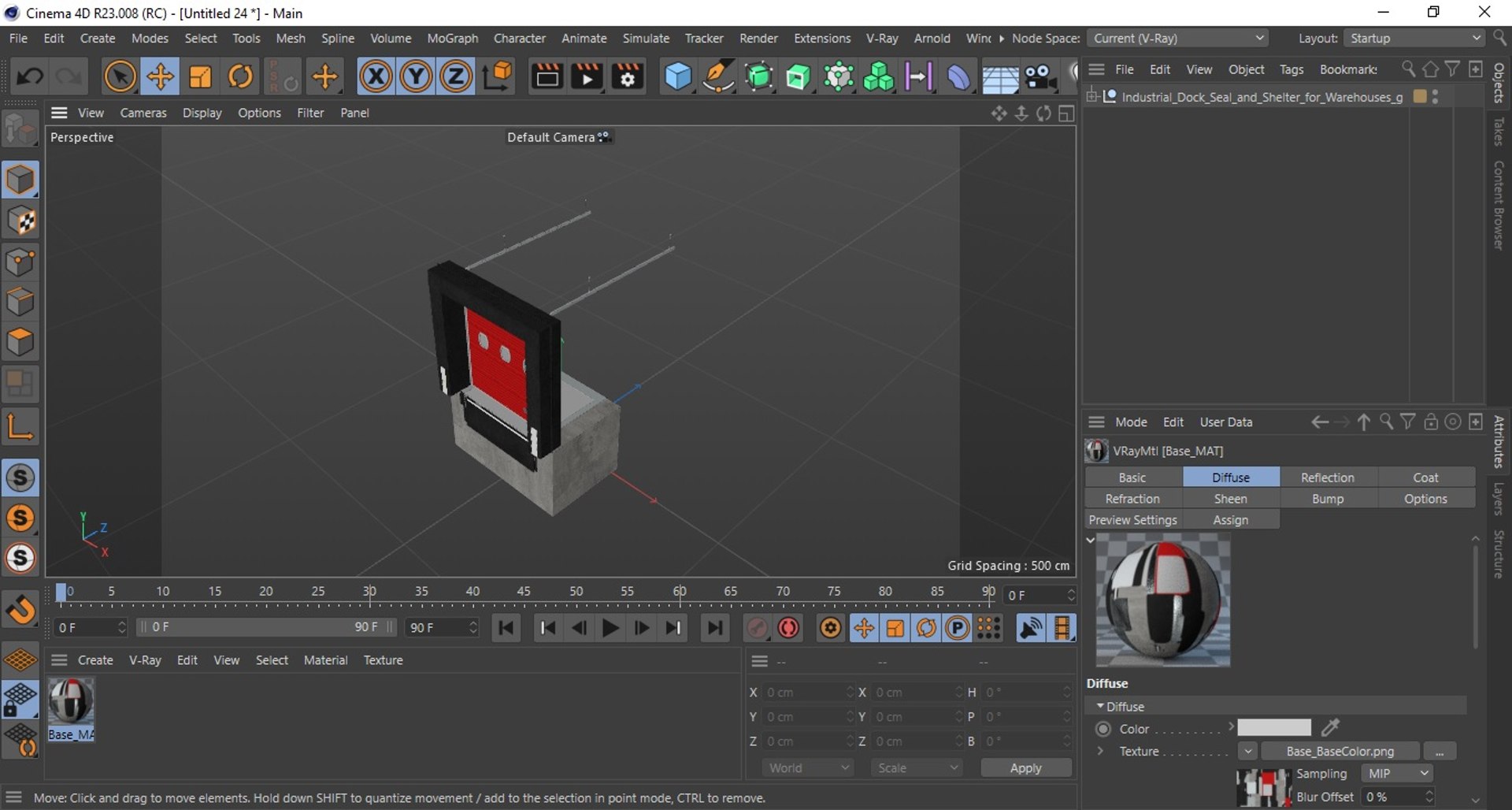Open the Scale mode dropdown
This screenshot has height=810, width=1512.
pyautogui.click(x=917, y=767)
